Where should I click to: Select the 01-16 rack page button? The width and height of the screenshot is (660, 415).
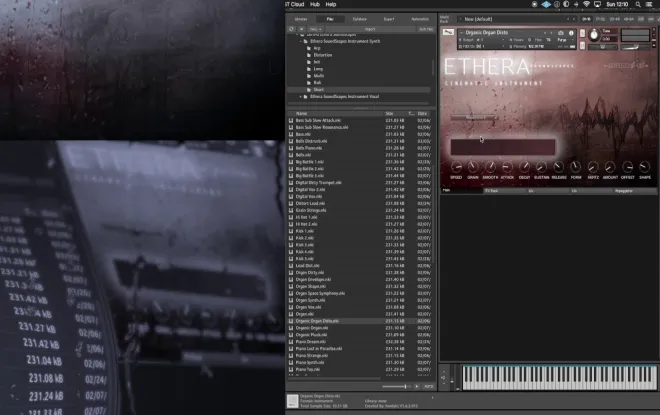[x=586, y=19]
